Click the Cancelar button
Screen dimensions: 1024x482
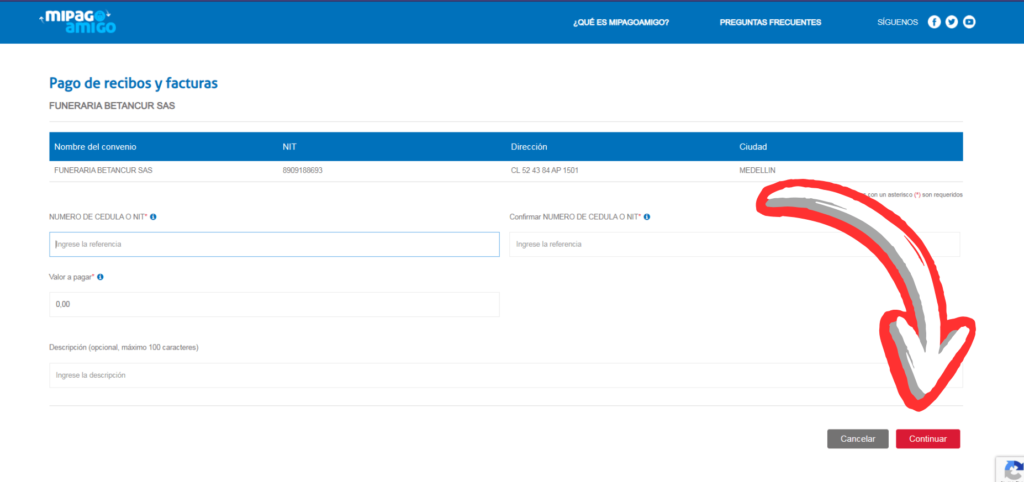(857, 439)
